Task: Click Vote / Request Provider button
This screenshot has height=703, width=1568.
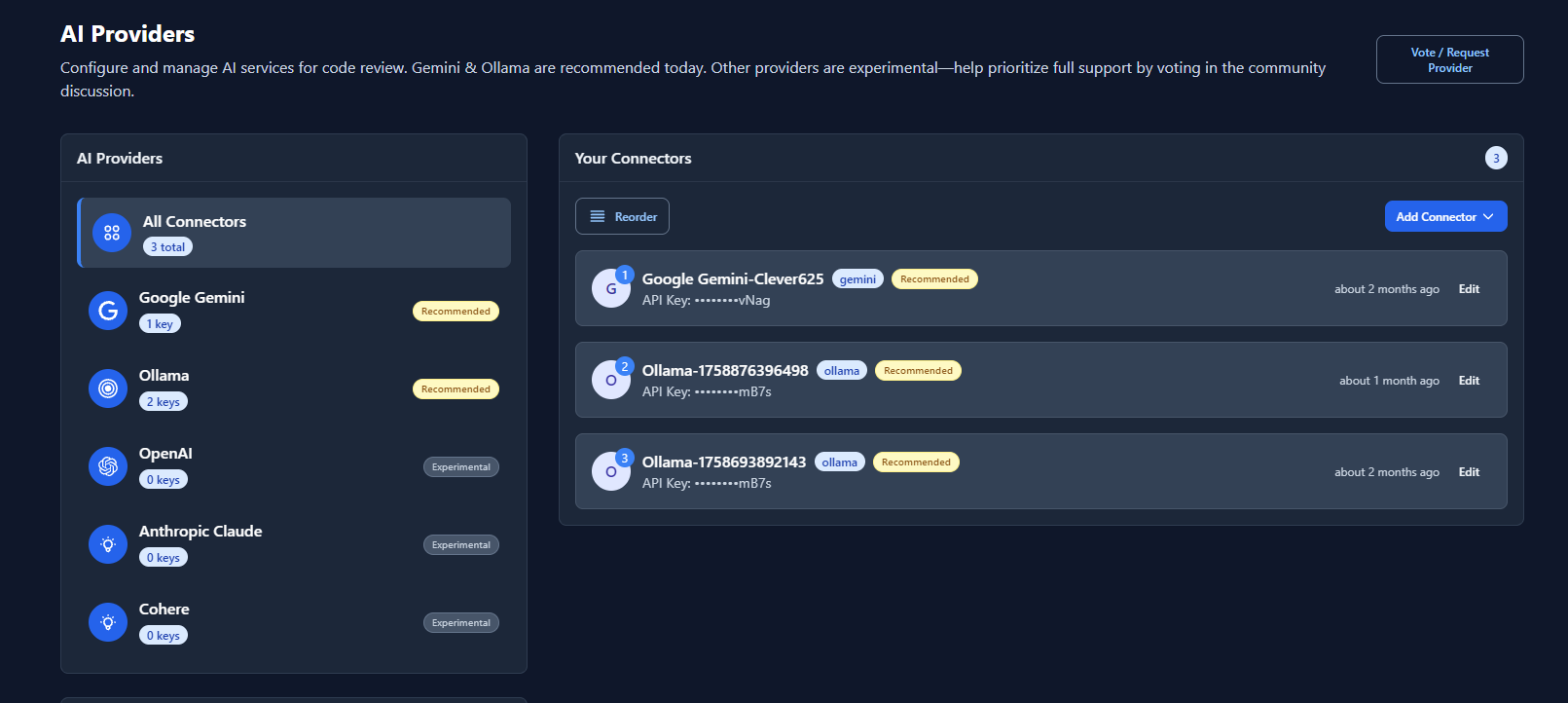Action: pos(1449,59)
